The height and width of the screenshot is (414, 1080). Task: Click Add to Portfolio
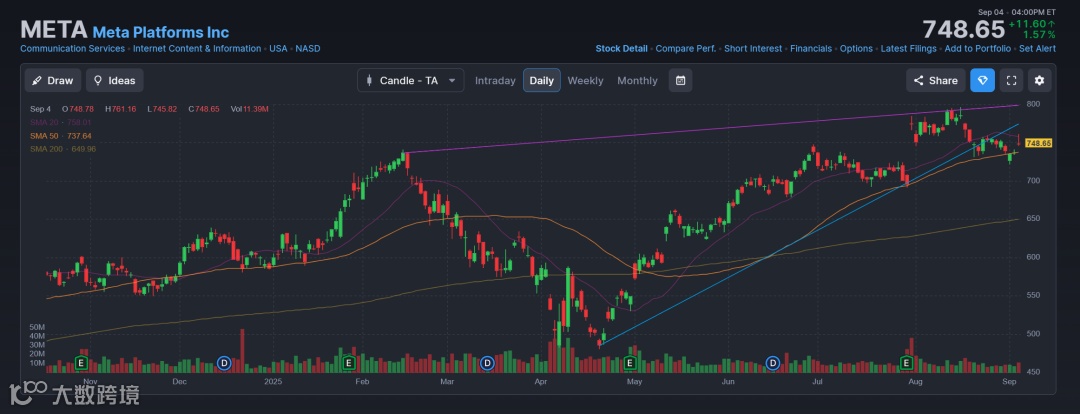(977, 49)
